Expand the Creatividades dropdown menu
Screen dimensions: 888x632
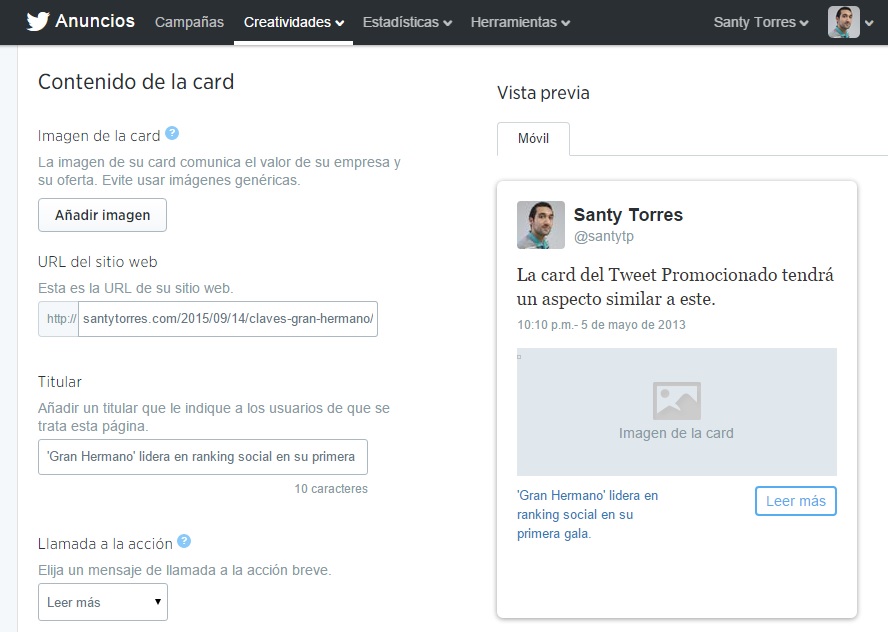(293, 22)
